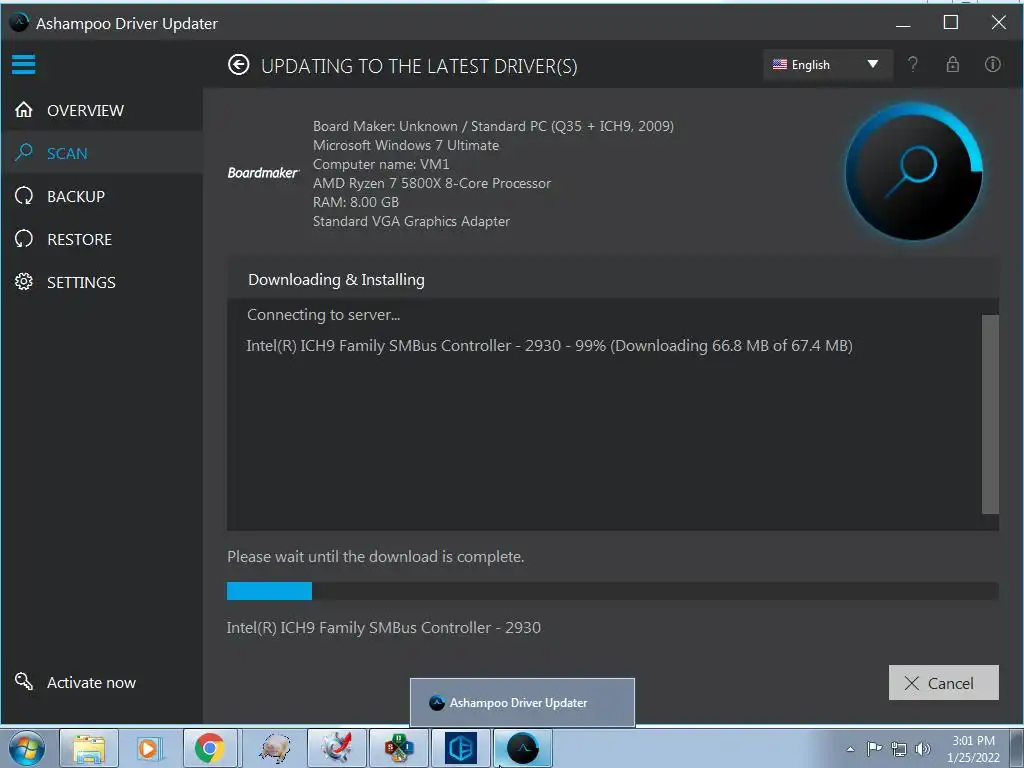Screen dimensions: 1024x768
Task: Open the Settings section
Action: [x=102, y=282]
